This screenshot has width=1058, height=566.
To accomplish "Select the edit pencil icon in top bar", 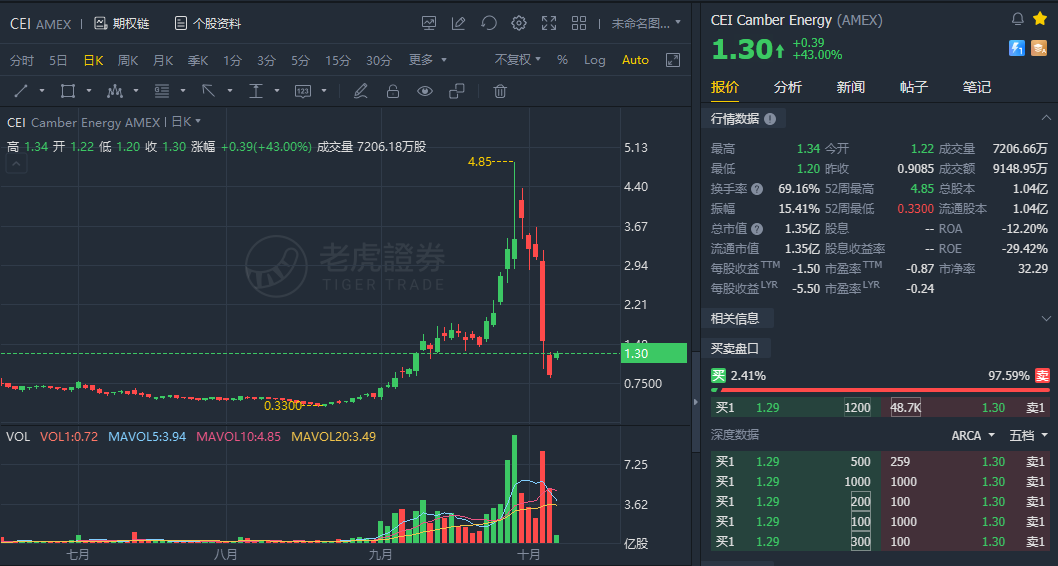I will pyautogui.click(x=459, y=24).
